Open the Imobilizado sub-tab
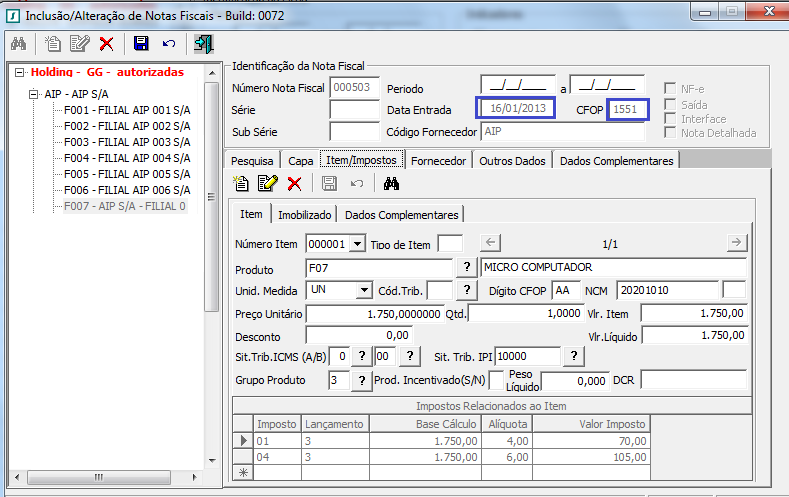 pyautogui.click(x=305, y=214)
